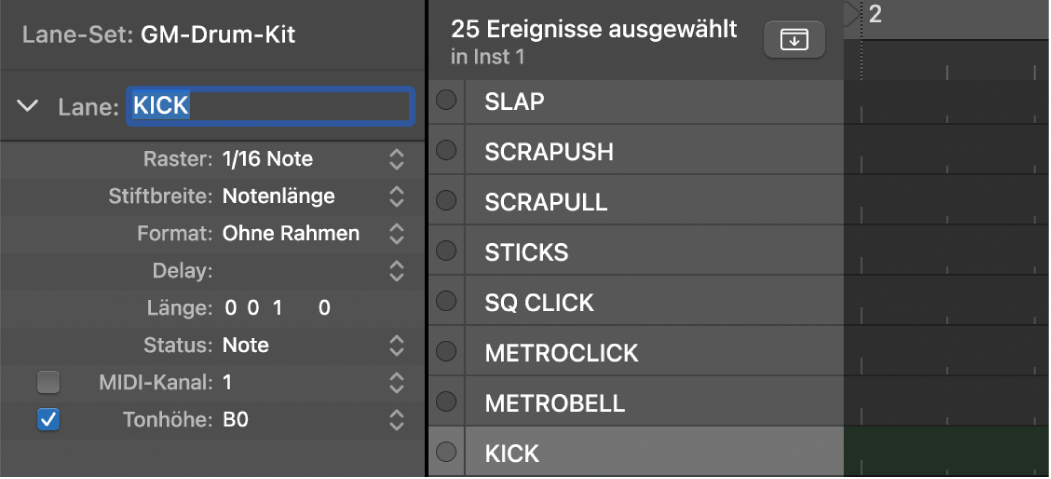Uncheck the Tonhöhe checkbox
Screen dimensions: 1051x479
point(48,420)
